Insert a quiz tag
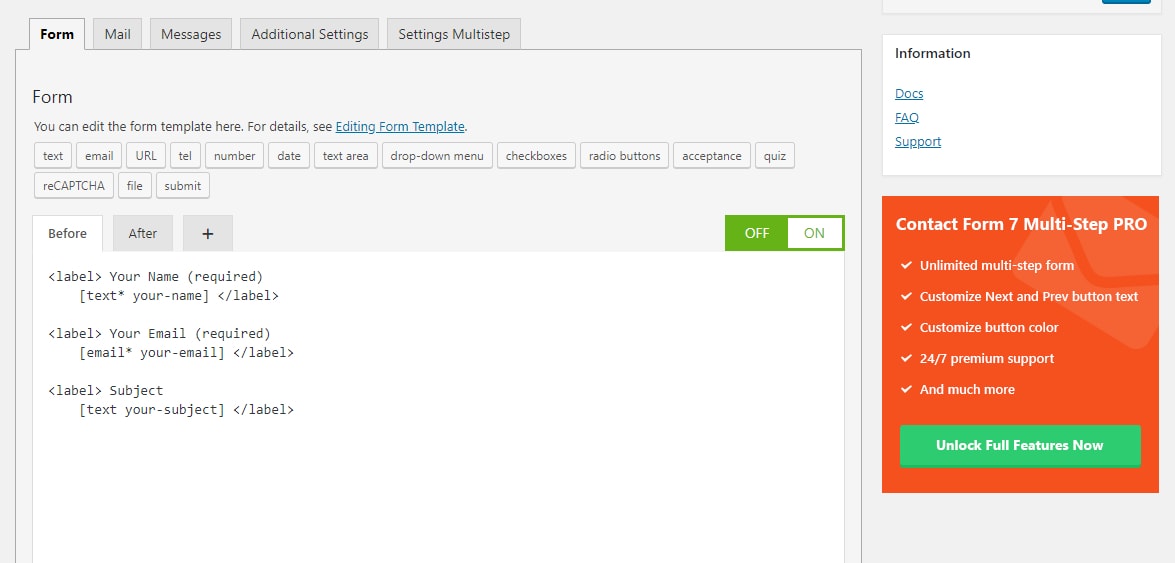1175x563 pixels. (775, 156)
